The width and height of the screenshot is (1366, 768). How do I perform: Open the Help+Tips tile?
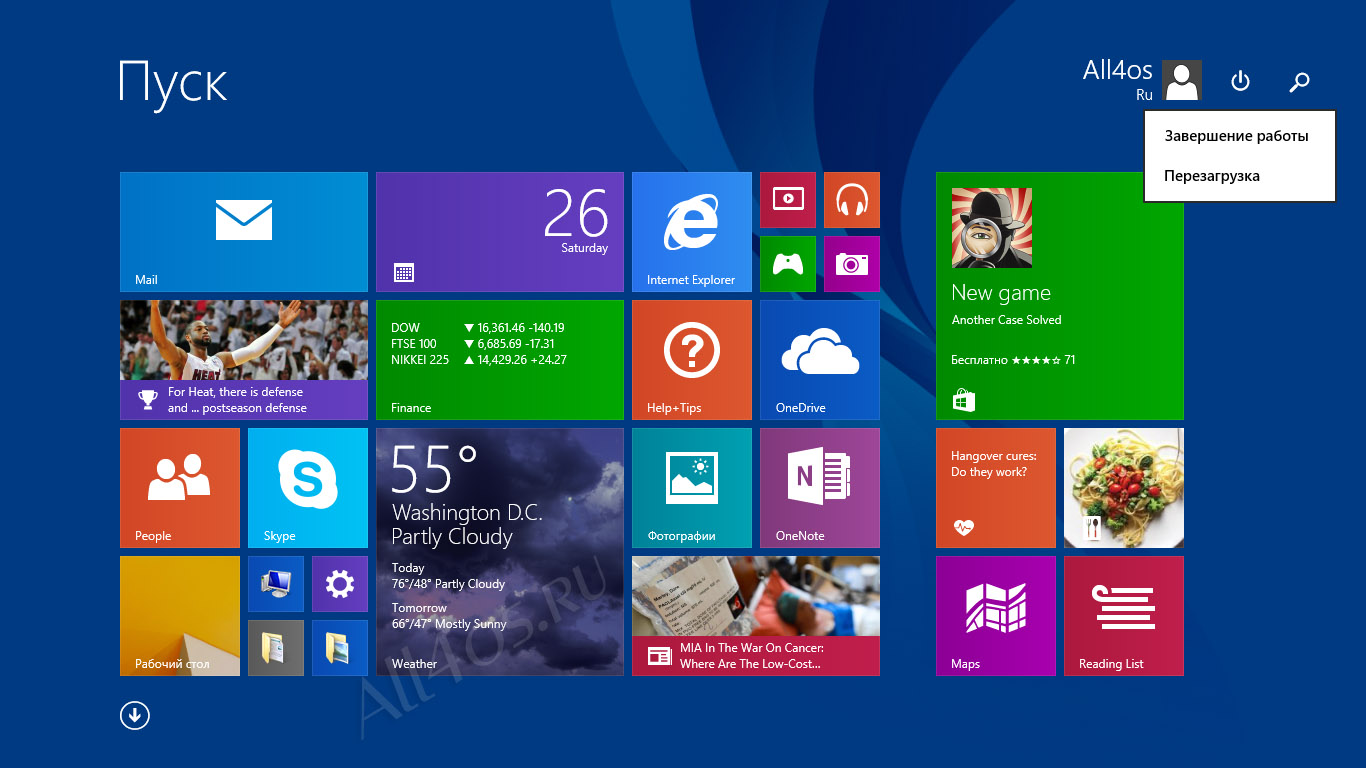coord(692,360)
